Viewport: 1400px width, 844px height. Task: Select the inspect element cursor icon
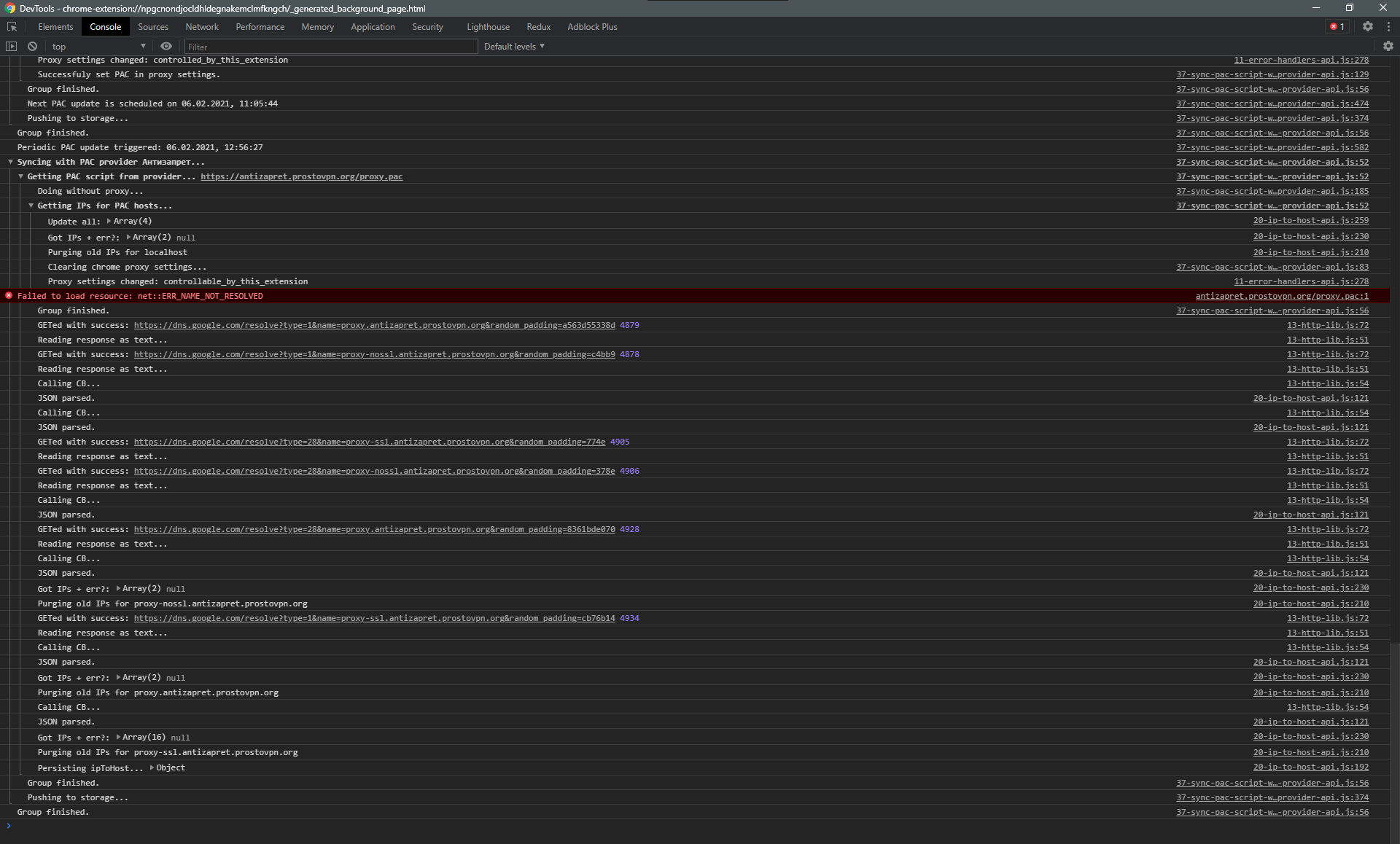(12, 26)
